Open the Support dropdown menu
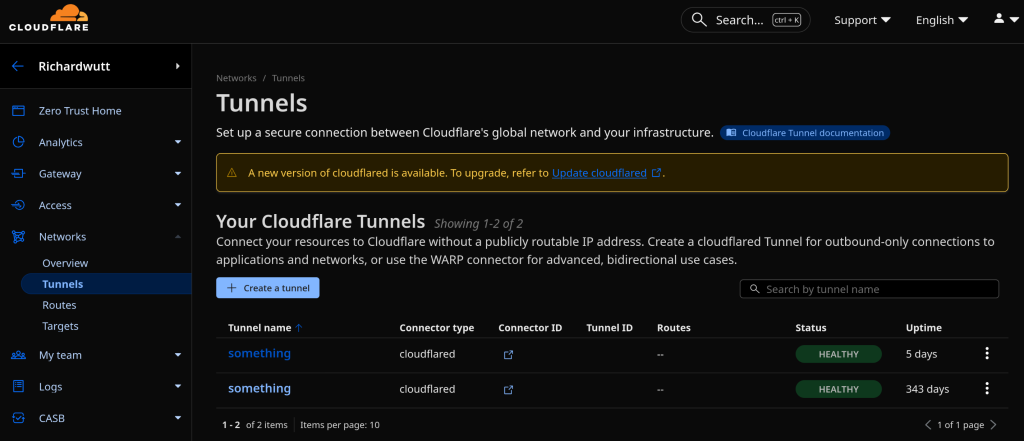The width and height of the screenshot is (1024, 441). pos(862,20)
